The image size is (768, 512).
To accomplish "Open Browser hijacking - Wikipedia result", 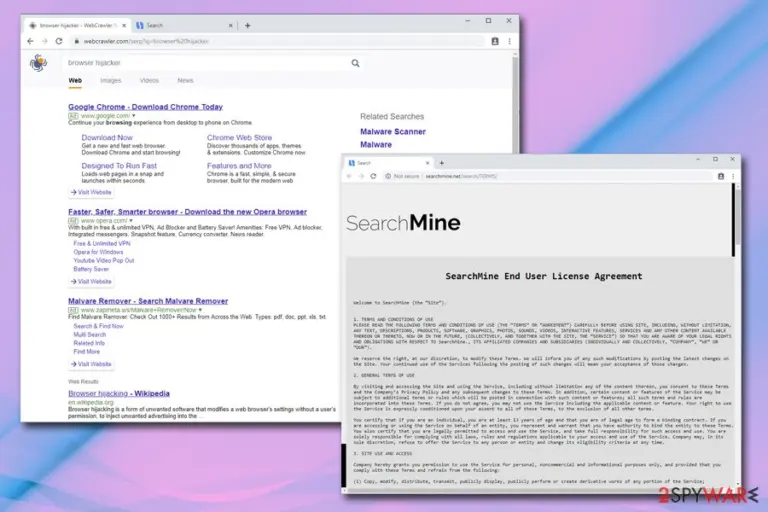I will click(119, 393).
